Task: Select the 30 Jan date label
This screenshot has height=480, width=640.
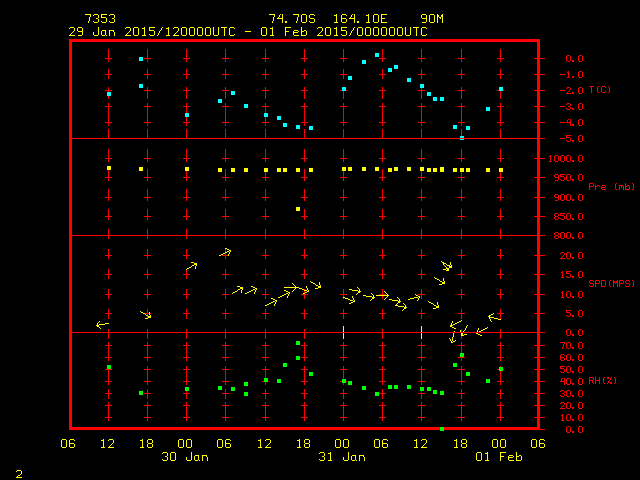Action: (187, 457)
